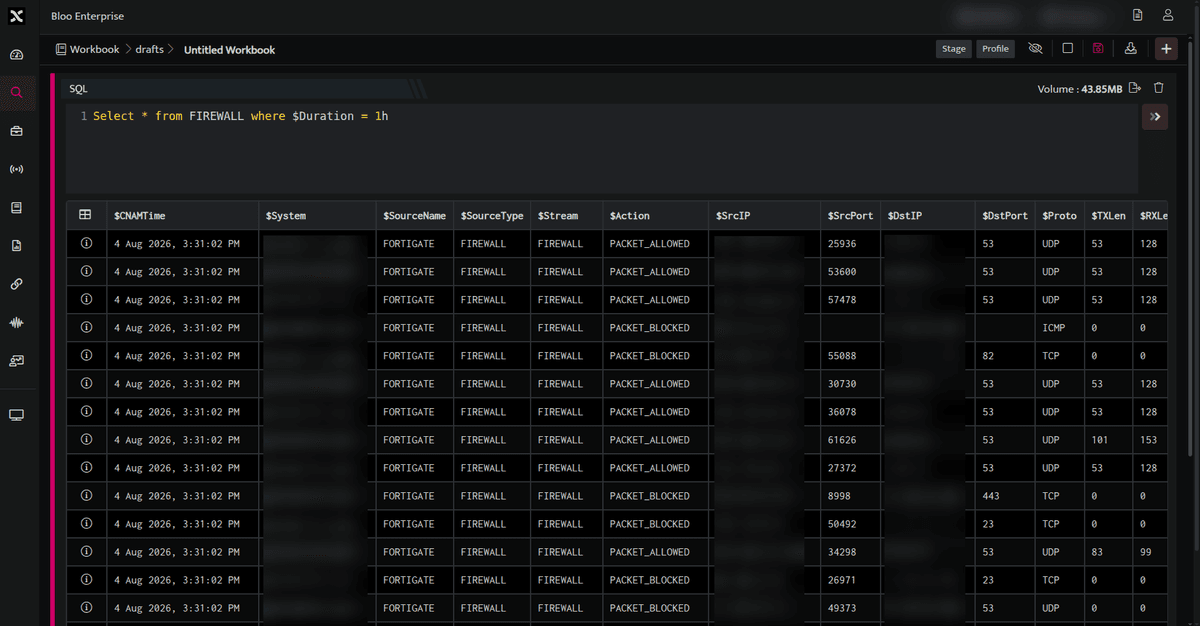This screenshot has height=626, width=1200.
Task: Toggle the crossed-eye visibility icon
Action: click(1035, 48)
